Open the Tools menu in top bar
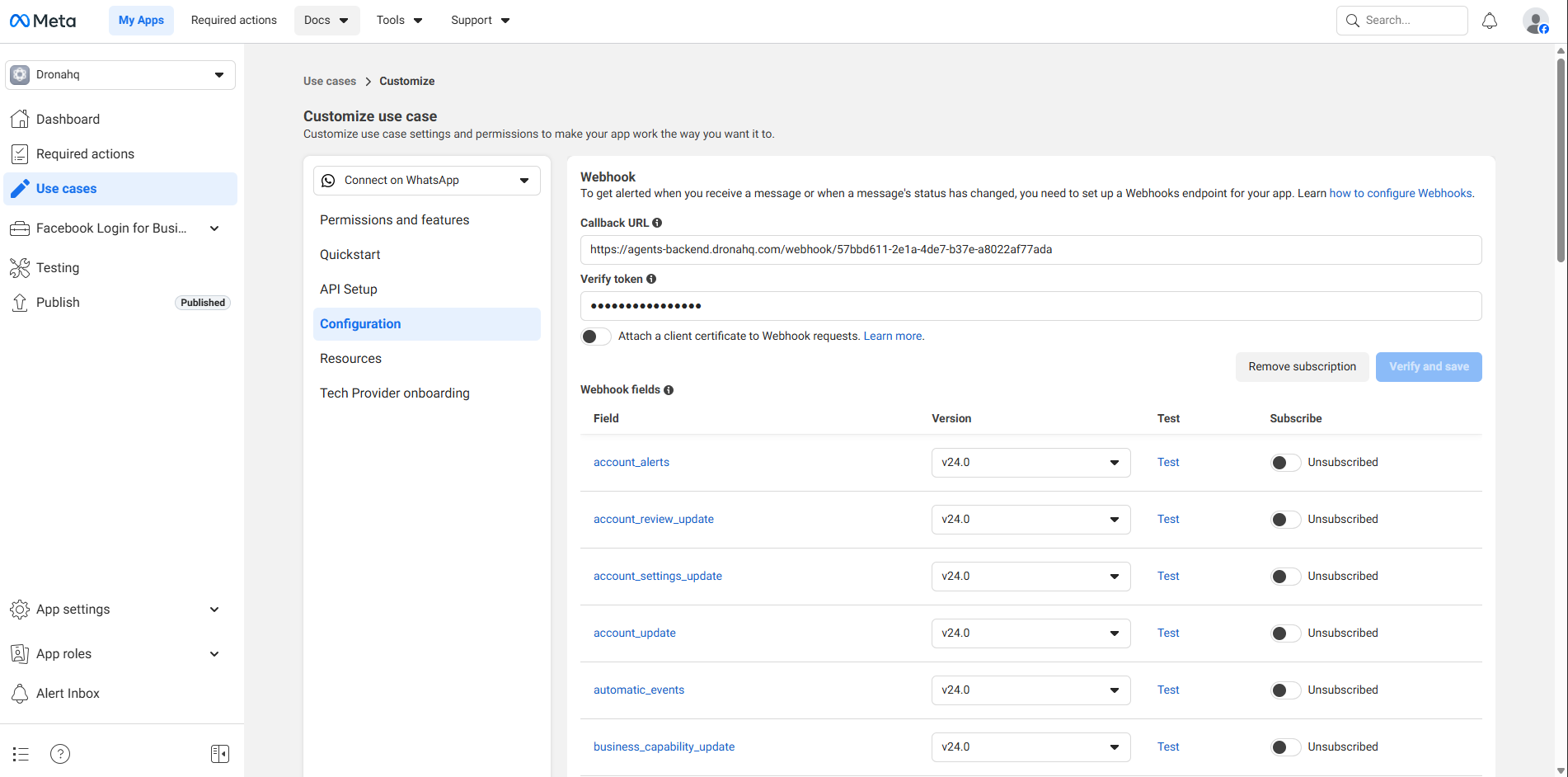The width and height of the screenshot is (1568, 777). tap(399, 21)
